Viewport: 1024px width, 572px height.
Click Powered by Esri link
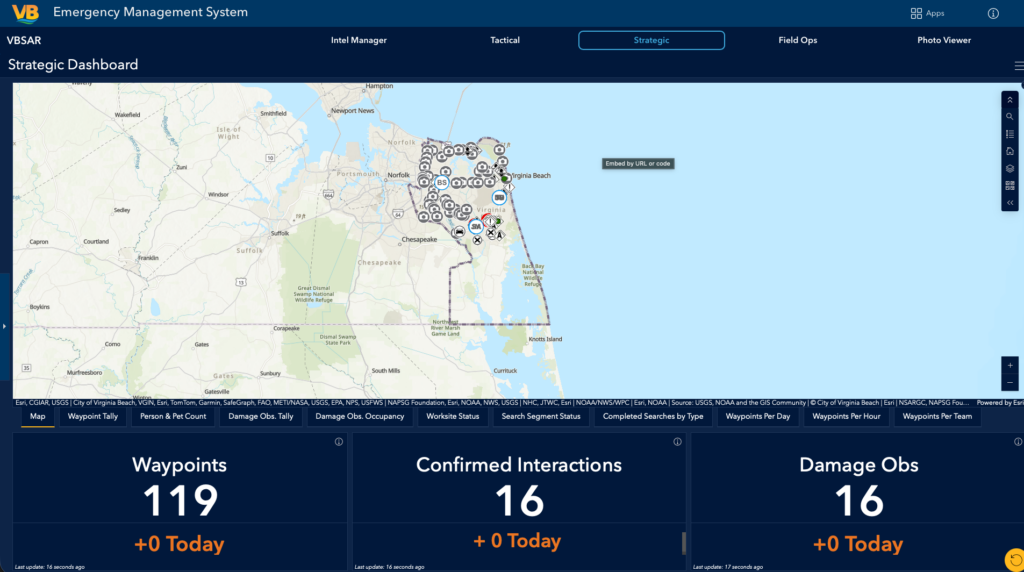pyautogui.click(x=1000, y=403)
